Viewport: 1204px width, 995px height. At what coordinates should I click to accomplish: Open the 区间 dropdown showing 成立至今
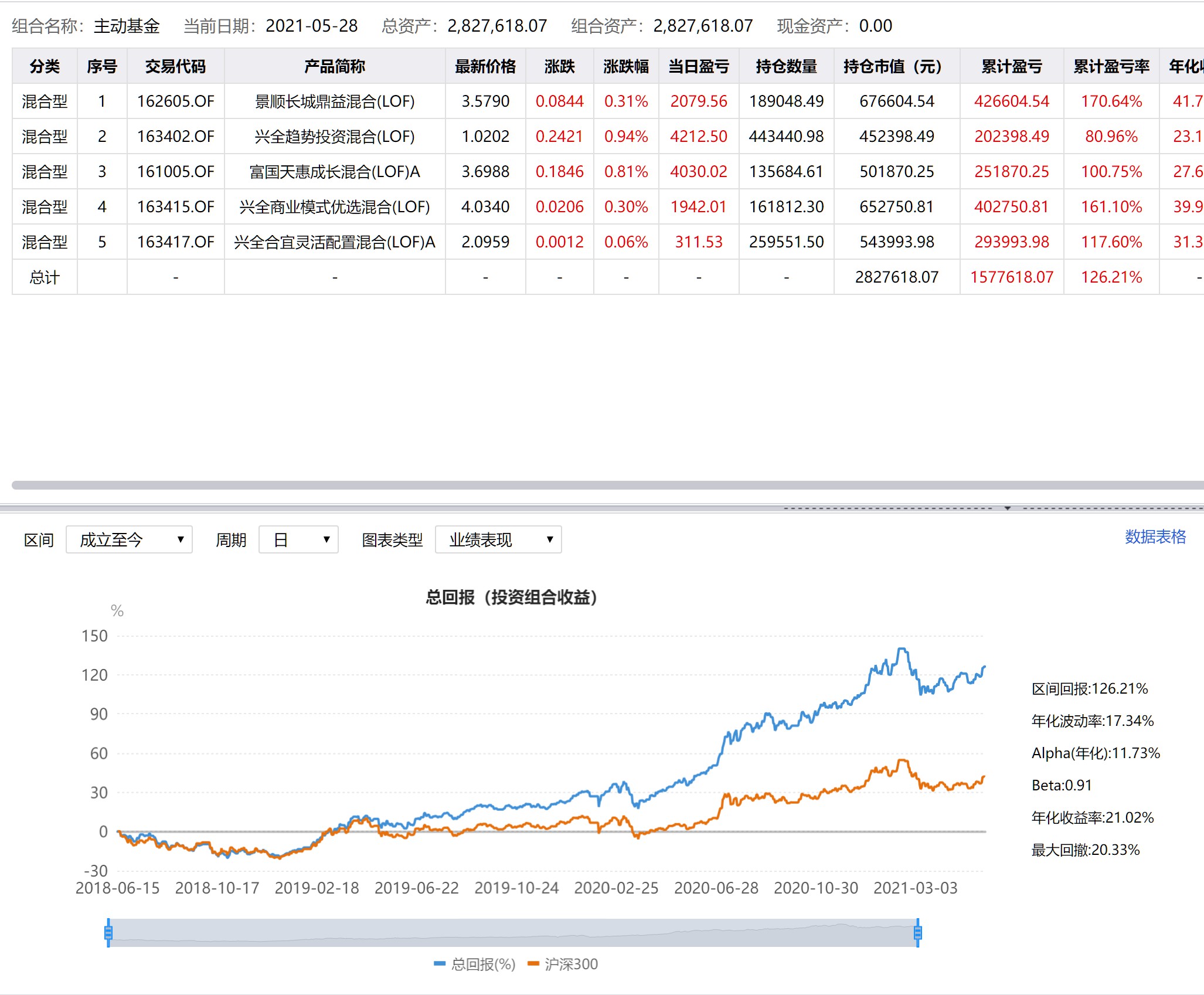(x=129, y=539)
